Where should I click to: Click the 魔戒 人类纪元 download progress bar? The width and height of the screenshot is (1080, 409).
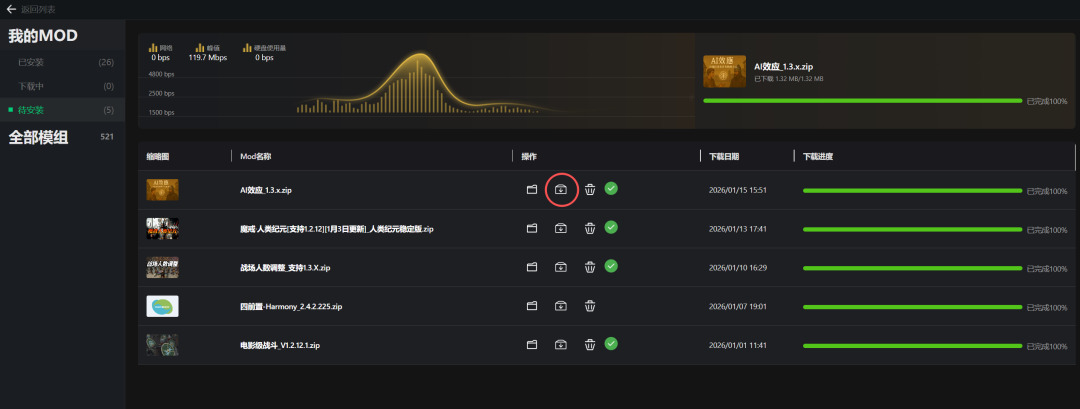[912, 228]
